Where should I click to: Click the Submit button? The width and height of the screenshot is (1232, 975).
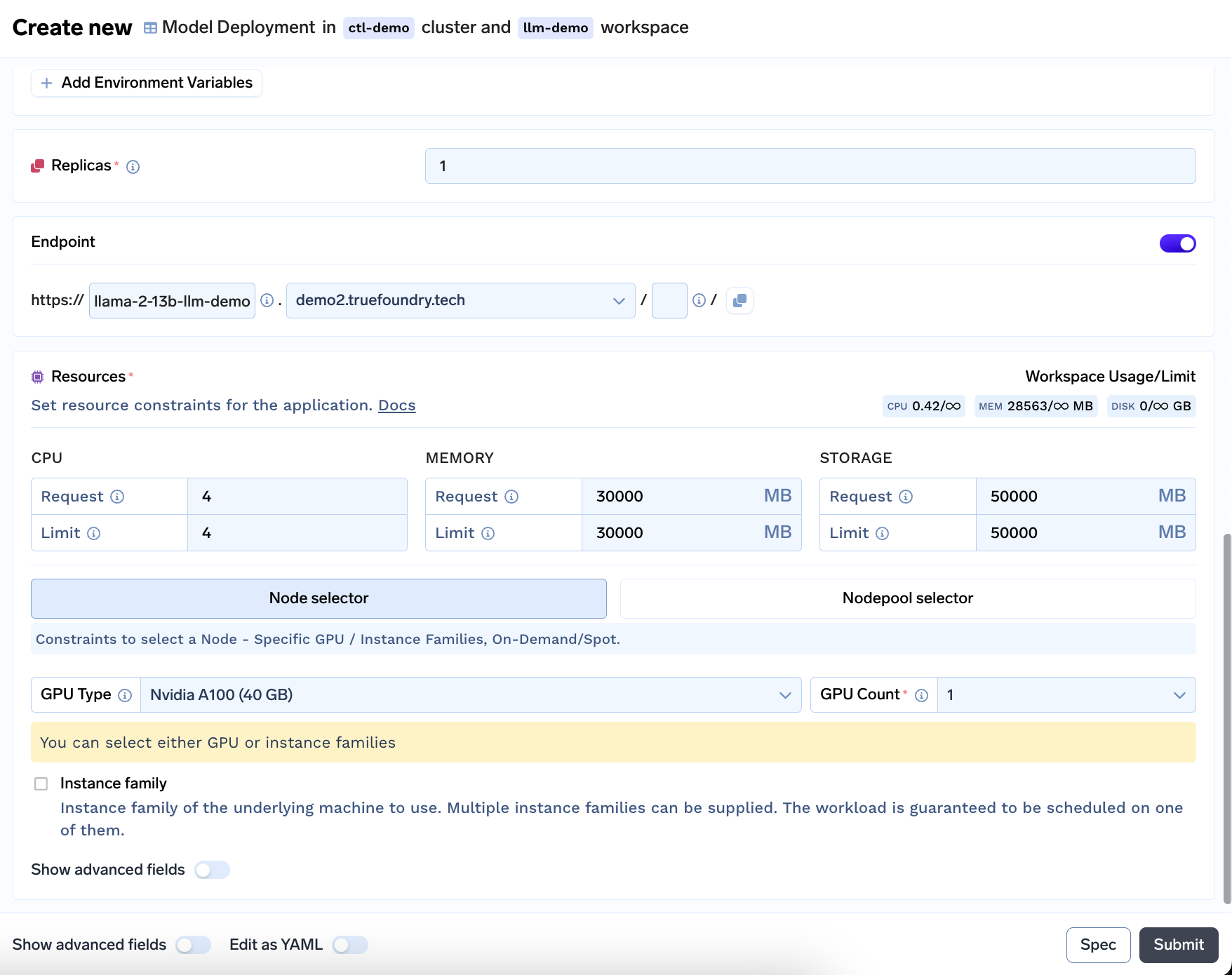point(1179,945)
